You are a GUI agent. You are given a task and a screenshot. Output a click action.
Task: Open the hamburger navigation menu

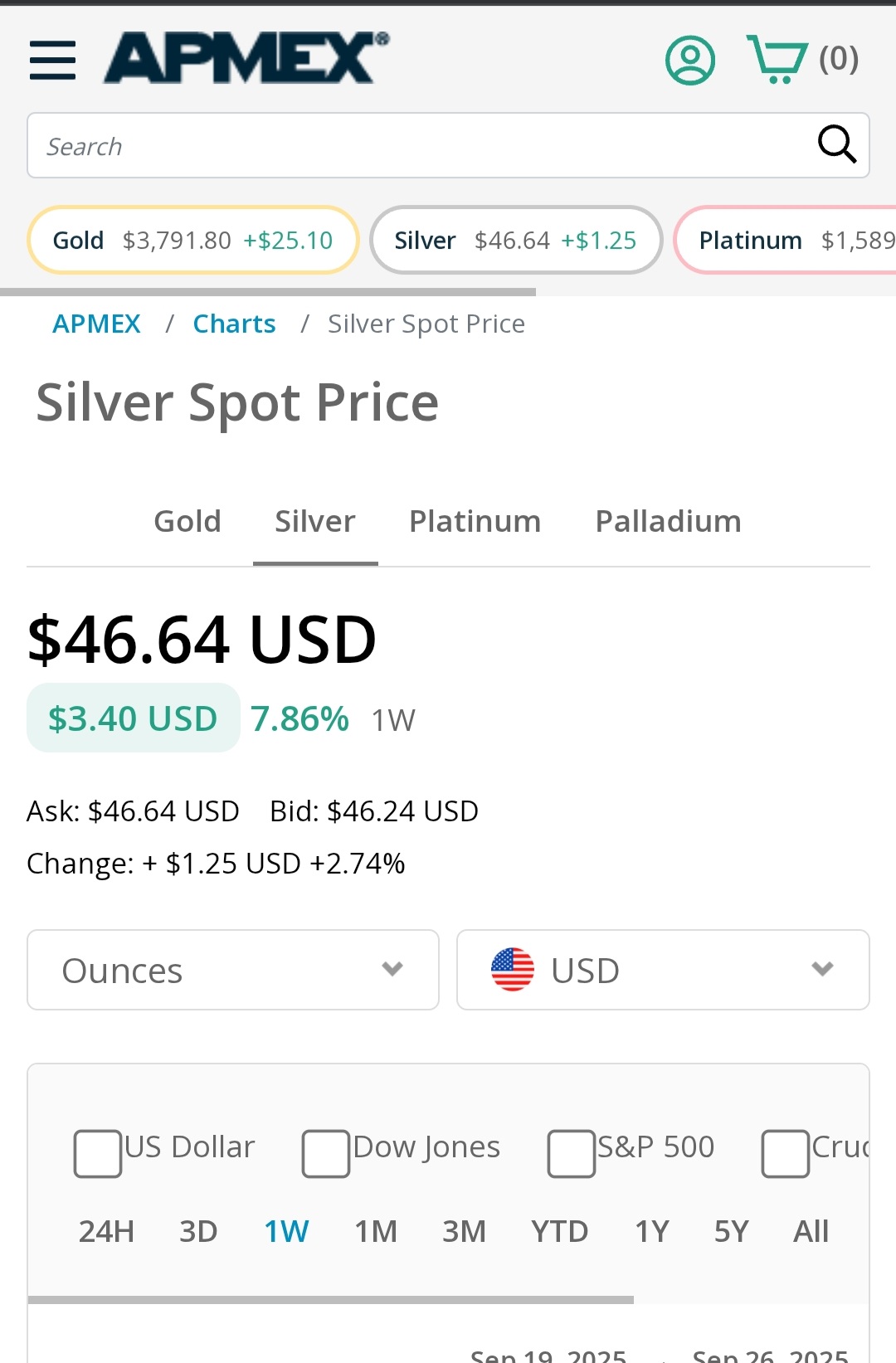point(52,61)
